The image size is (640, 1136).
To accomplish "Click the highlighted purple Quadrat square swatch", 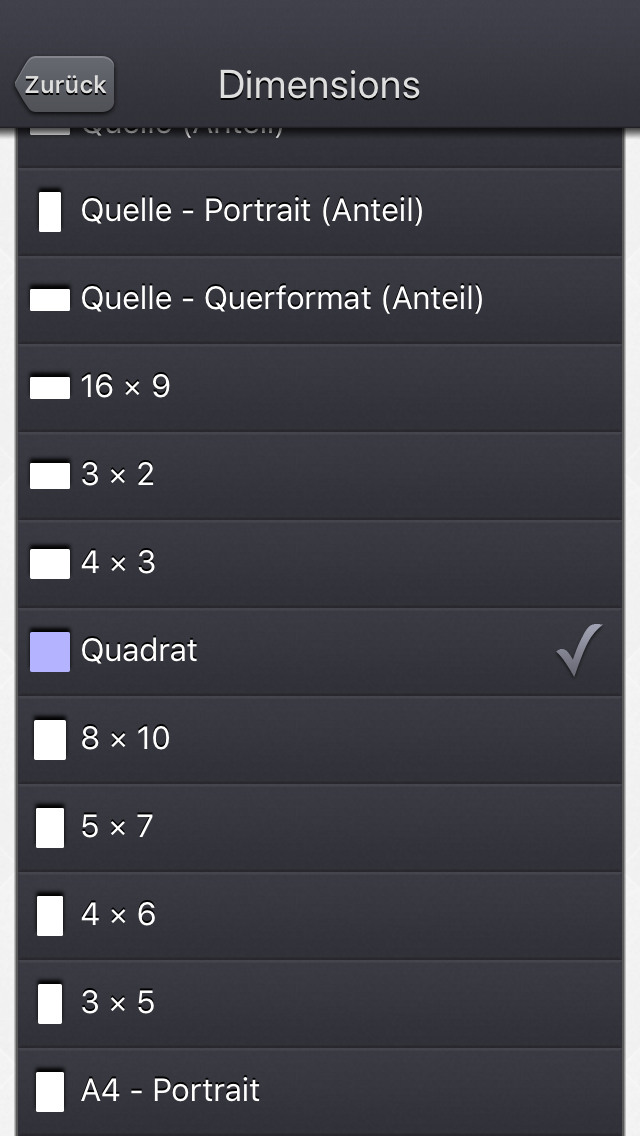I will (x=50, y=651).
